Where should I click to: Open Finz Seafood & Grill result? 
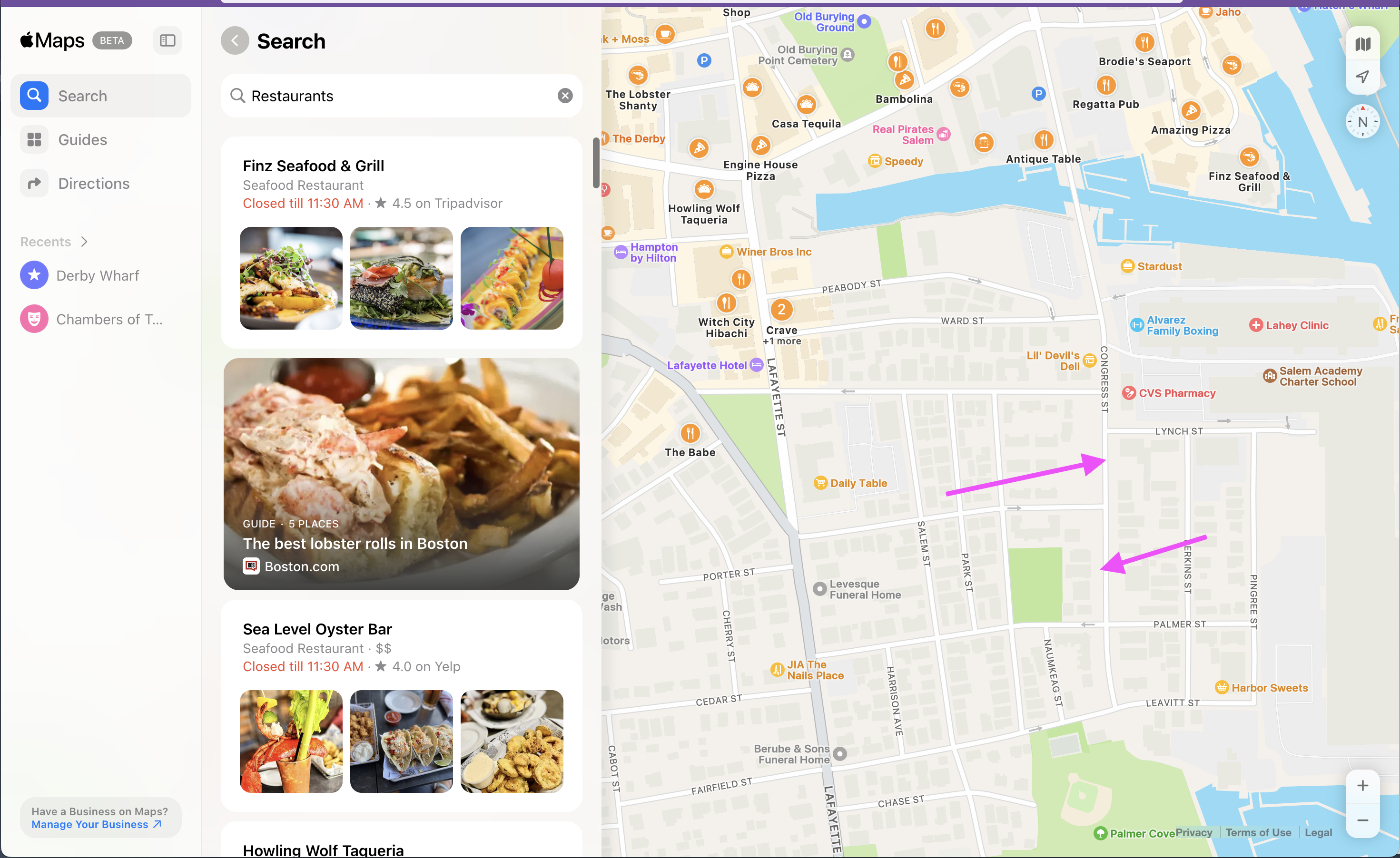coord(401,243)
